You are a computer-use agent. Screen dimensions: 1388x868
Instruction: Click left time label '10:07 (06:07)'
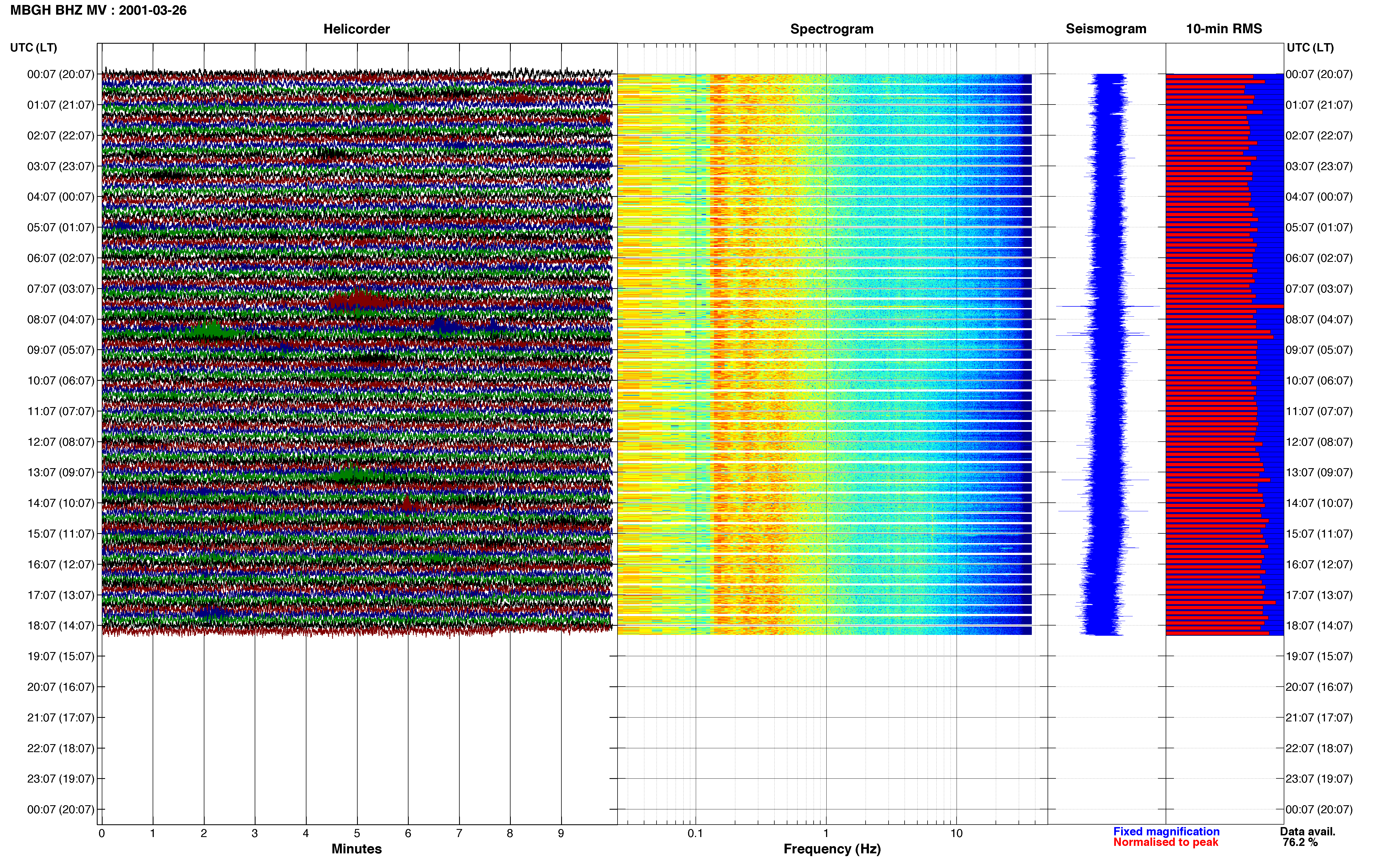pyautogui.click(x=61, y=380)
